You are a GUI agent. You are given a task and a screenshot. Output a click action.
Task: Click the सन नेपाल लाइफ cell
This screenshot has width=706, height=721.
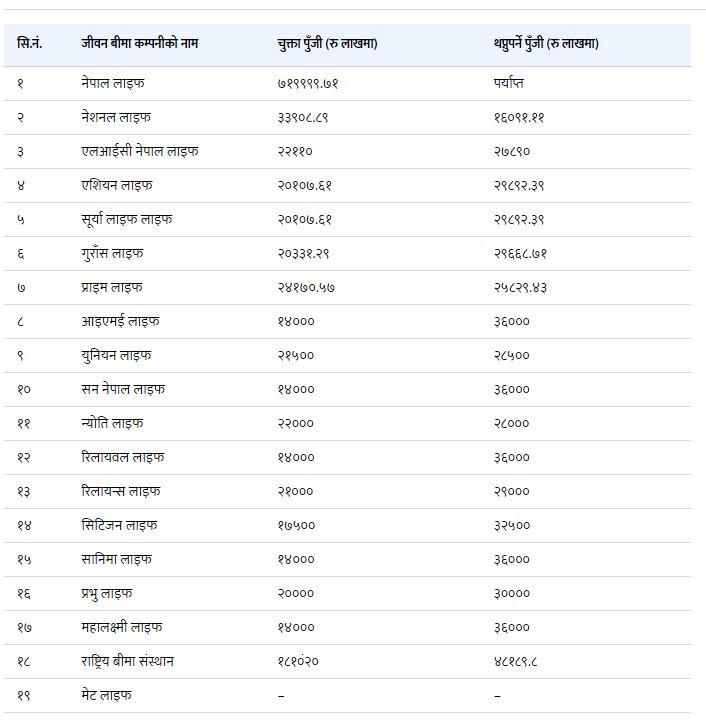[x=123, y=389]
